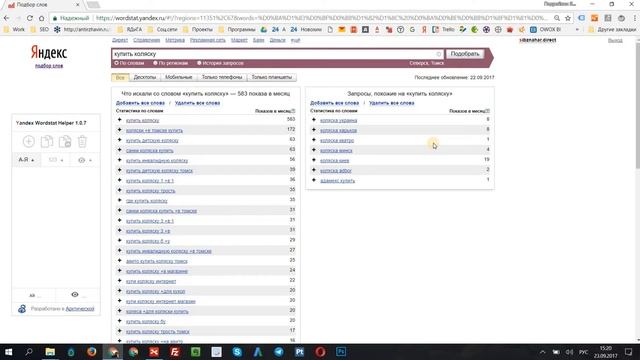640x360 pixels.
Task: Clear the search field with the X icon
Action: click(x=439, y=54)
